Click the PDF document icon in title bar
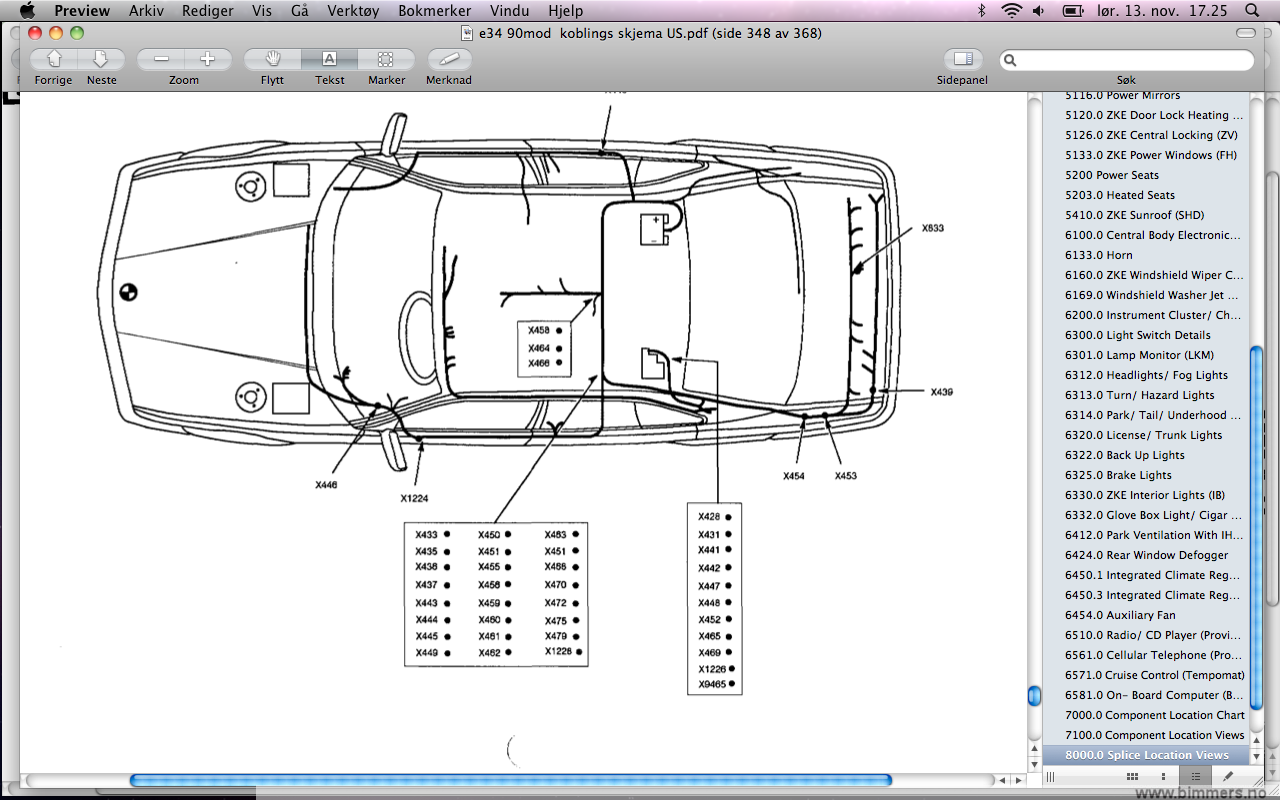The image size is (1280, 800). [x=466, y=33]
